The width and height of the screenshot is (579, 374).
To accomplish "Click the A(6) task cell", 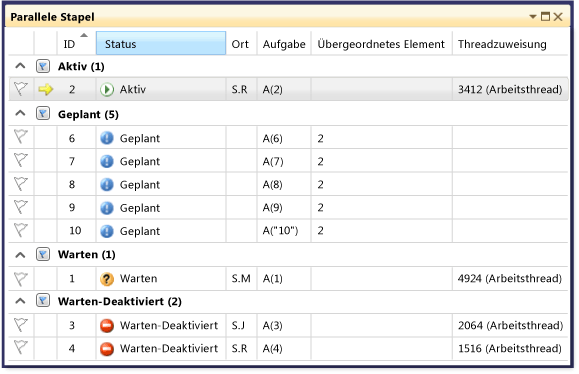I will (x=284, y=138).
